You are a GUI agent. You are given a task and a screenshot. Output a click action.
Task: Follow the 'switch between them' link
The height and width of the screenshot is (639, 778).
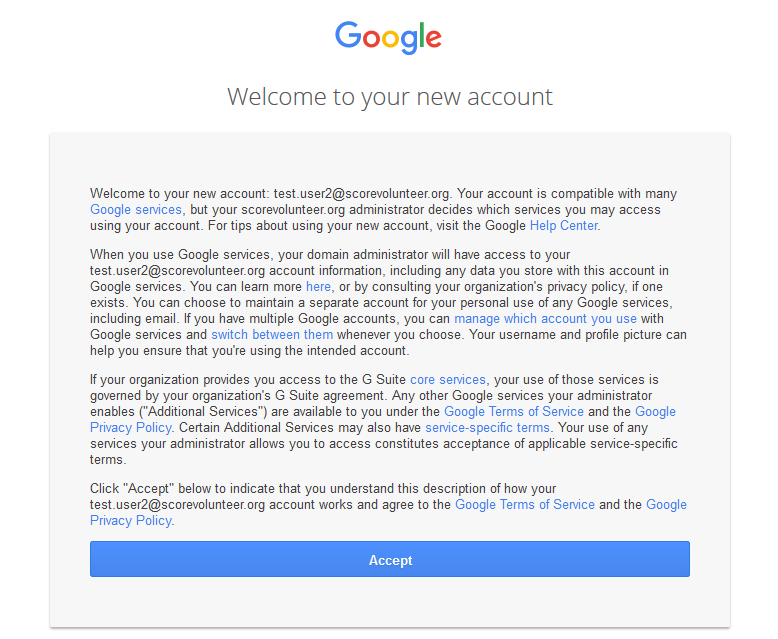tap(272, 335)
